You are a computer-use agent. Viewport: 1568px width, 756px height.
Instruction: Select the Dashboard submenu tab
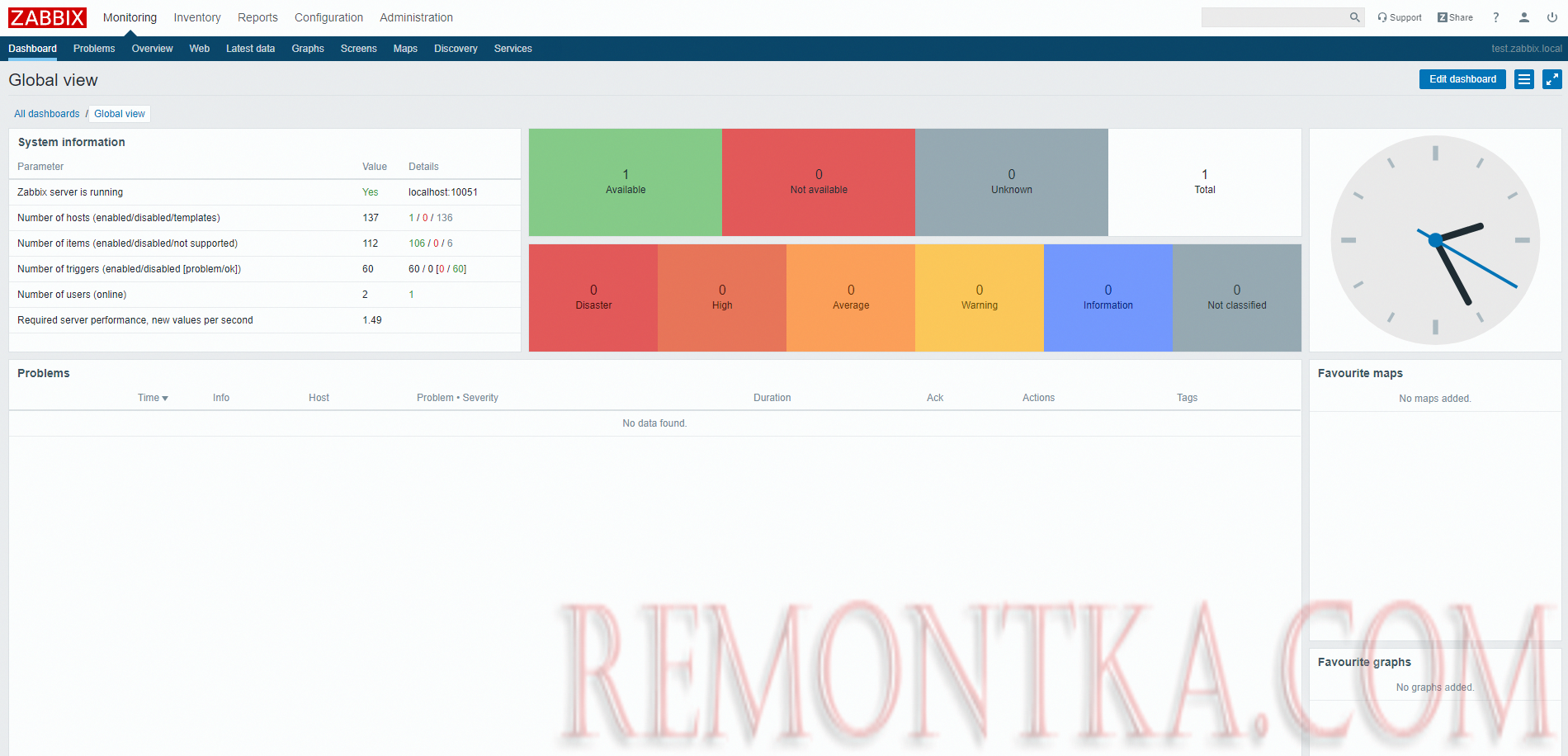coord(33,49)
